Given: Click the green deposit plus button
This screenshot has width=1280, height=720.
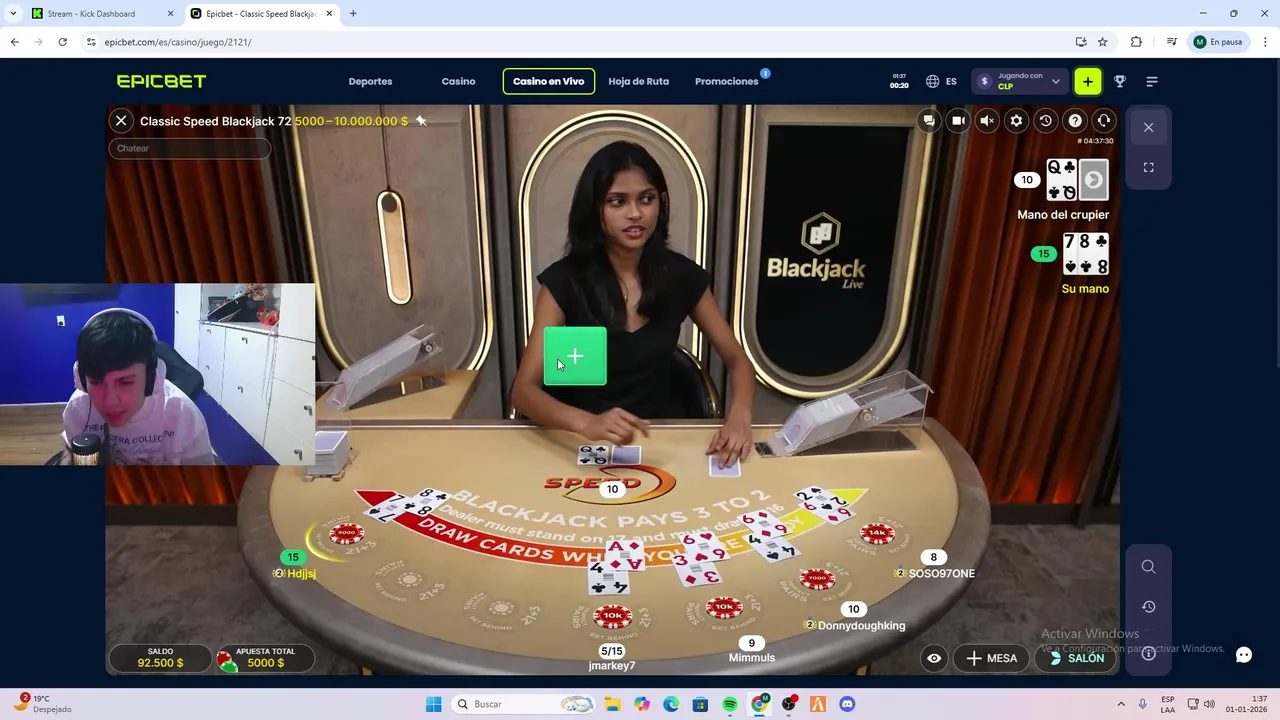Looking at the screenshot, I should [1087, 81].
